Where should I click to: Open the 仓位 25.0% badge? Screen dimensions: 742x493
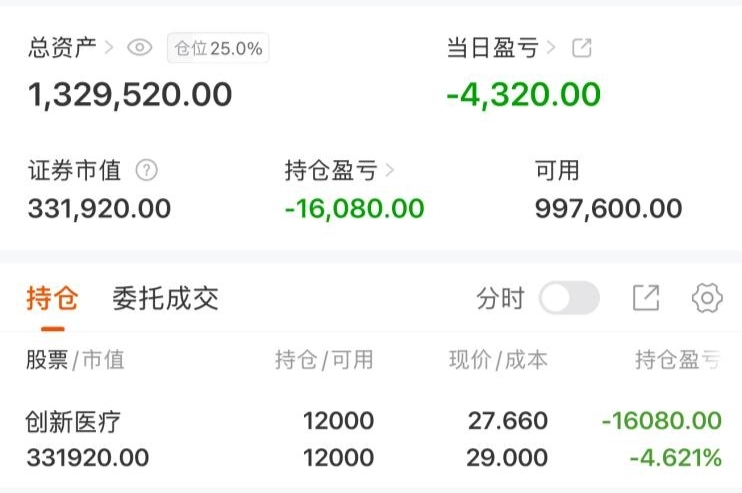(218, 48)
